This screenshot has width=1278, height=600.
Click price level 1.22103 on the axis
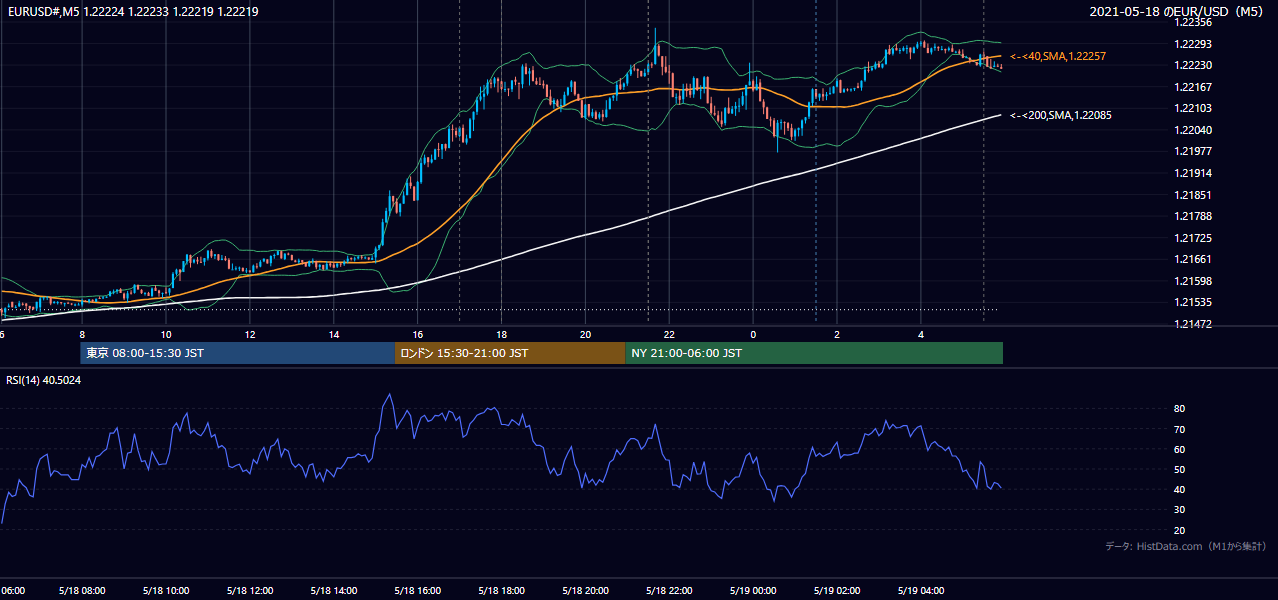(x=1193, y=108)
